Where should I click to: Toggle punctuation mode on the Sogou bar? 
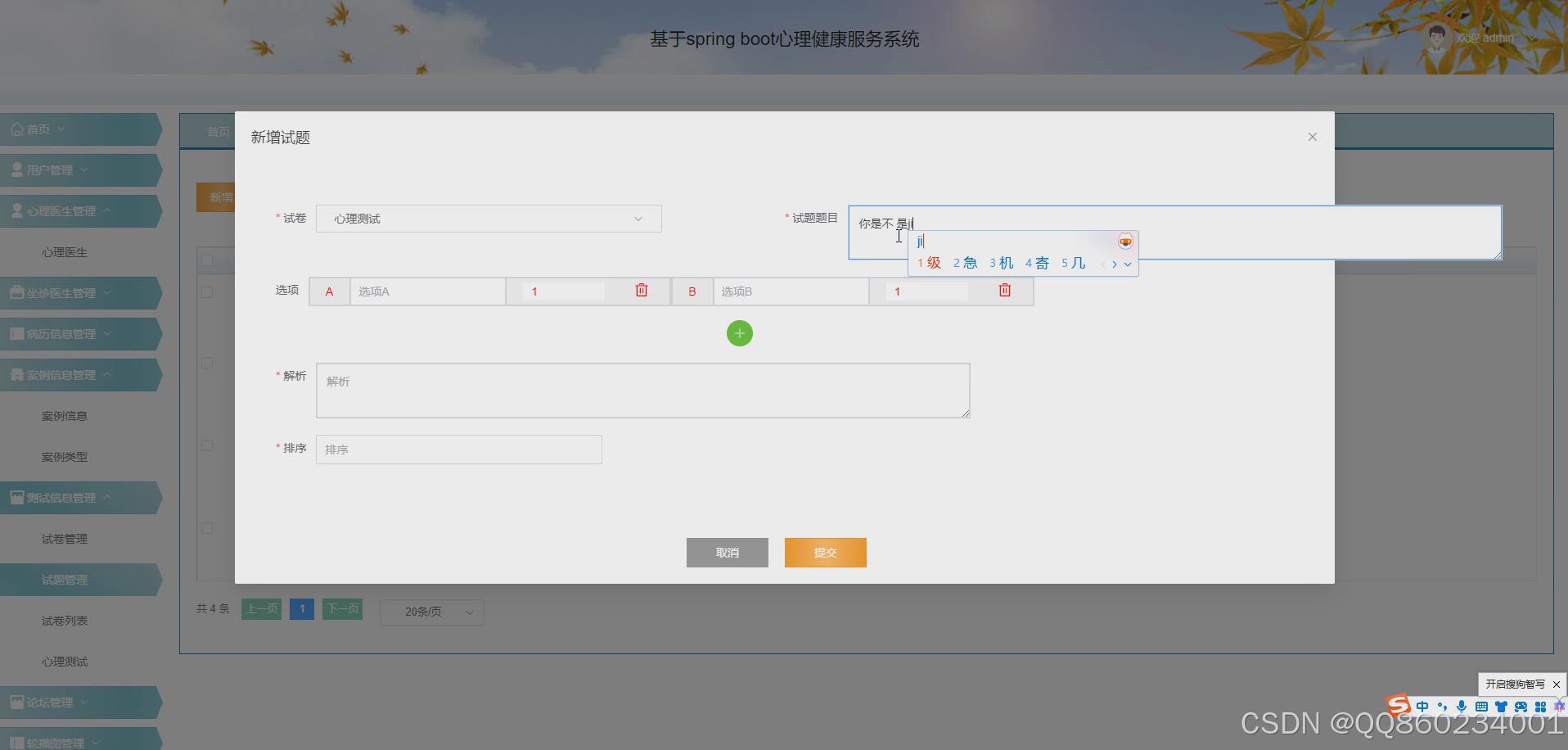point(1443,706)
